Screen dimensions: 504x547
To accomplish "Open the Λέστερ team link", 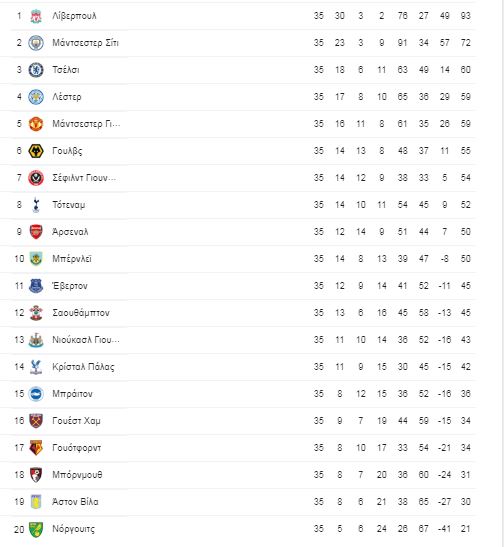I will point(67,97).
